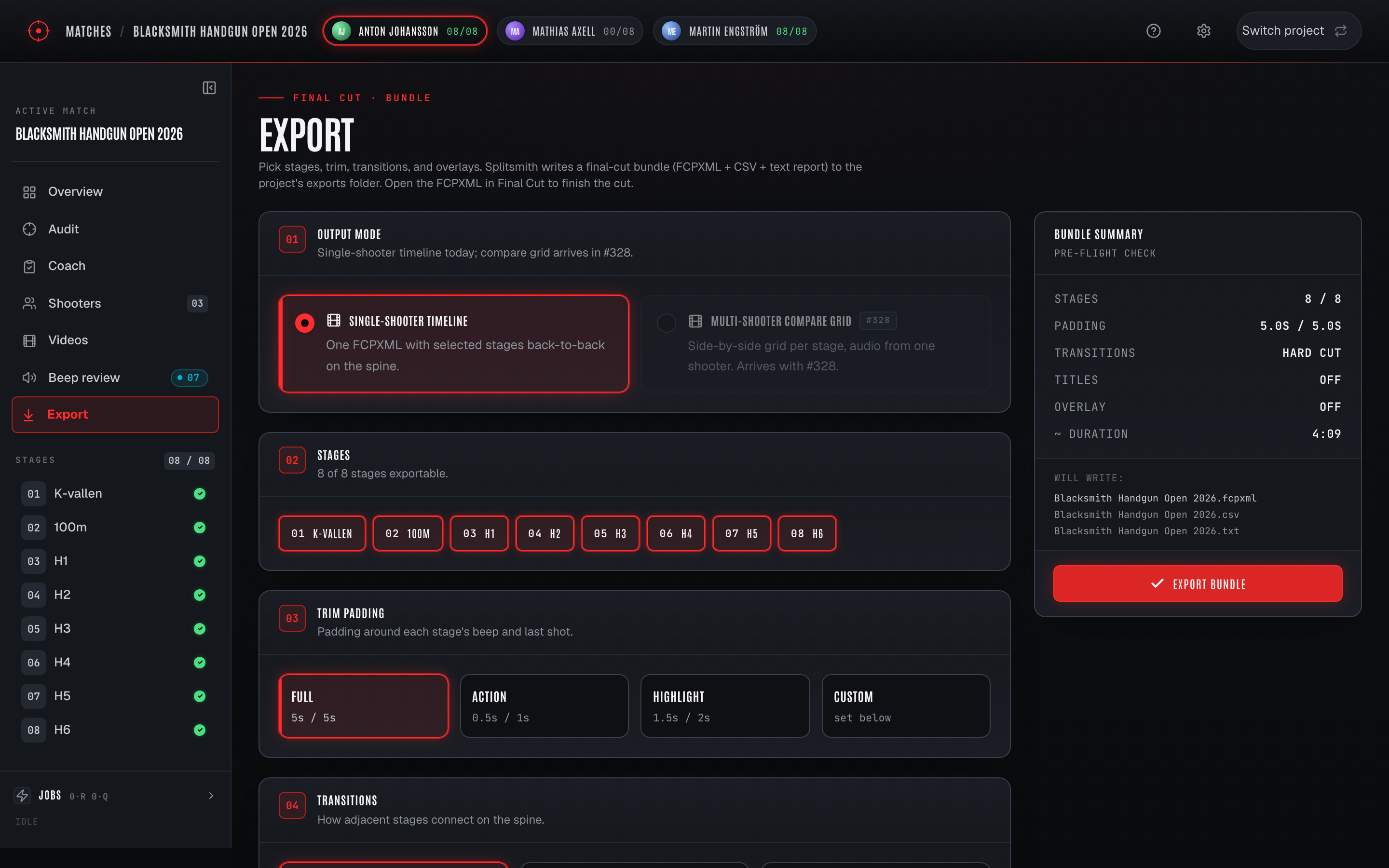Click the MA avatar of Mathias Axell
This screenshot has height=868, width=1389.
coord(515,31)
